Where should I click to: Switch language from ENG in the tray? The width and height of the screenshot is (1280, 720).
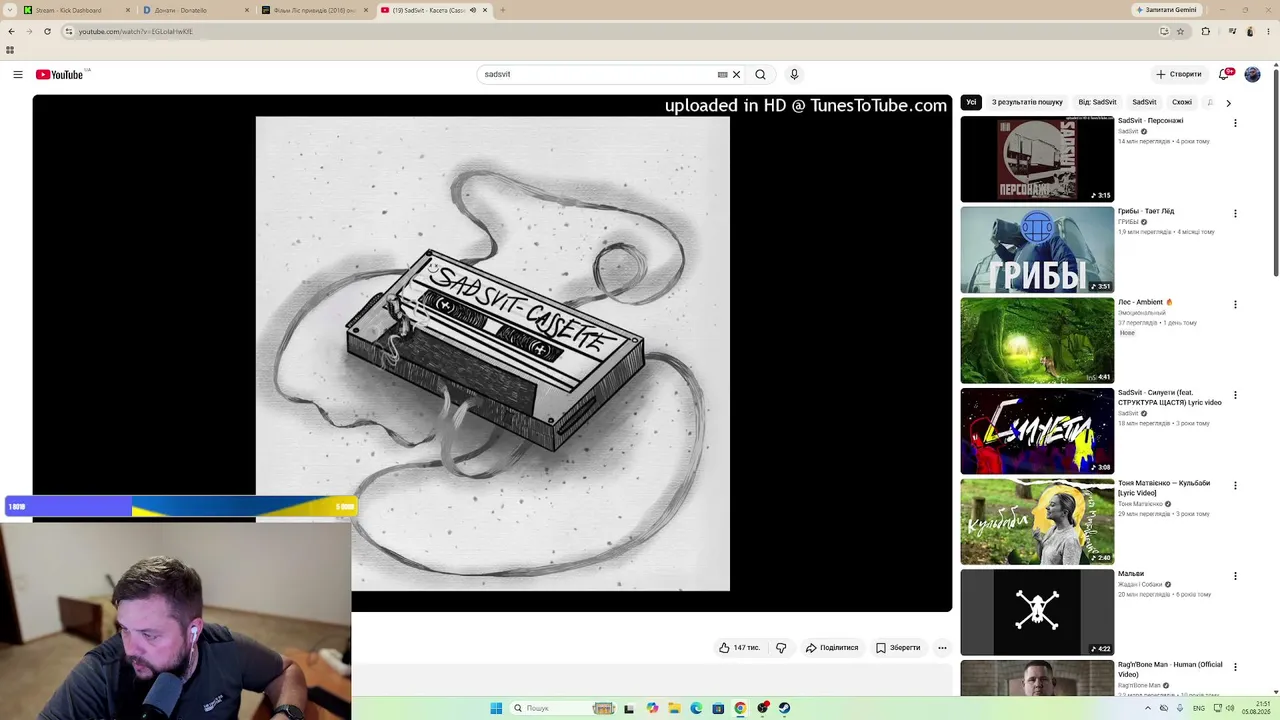[x=1199, y=708]
